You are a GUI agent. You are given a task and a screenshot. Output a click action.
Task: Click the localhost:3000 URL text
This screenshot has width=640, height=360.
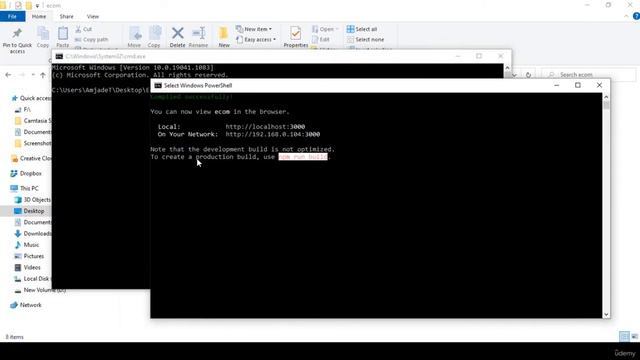pos(265,127)
